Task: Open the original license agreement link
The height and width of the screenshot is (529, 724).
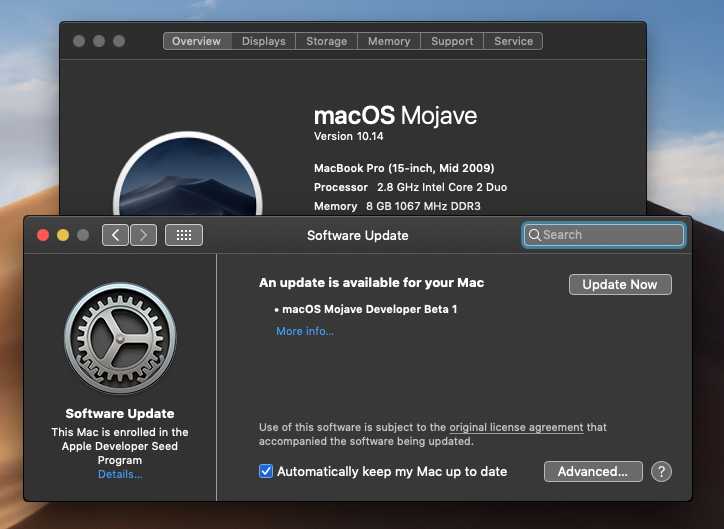Action: (x=516, y=427)
